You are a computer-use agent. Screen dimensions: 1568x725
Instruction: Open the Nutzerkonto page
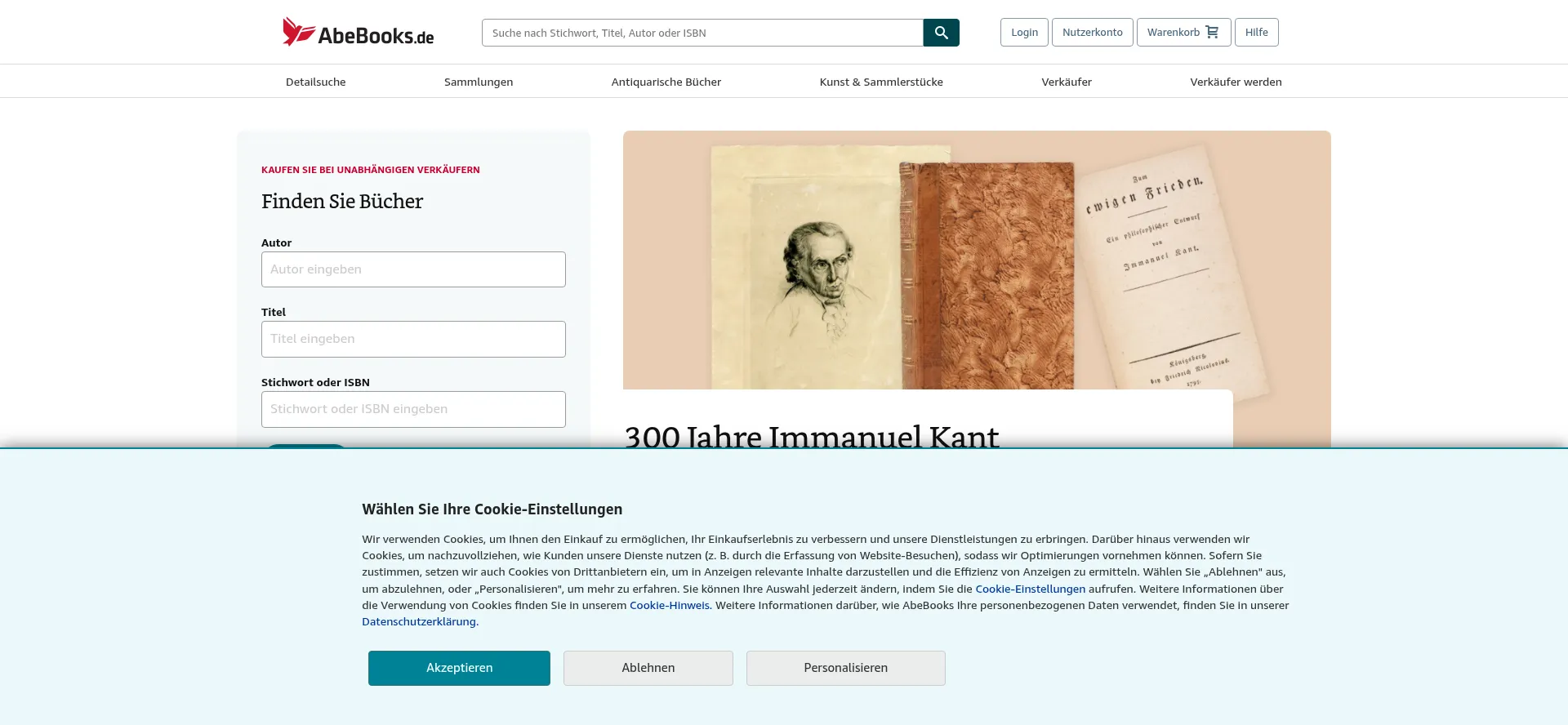pyautogui.click(x=1092, y=32)
